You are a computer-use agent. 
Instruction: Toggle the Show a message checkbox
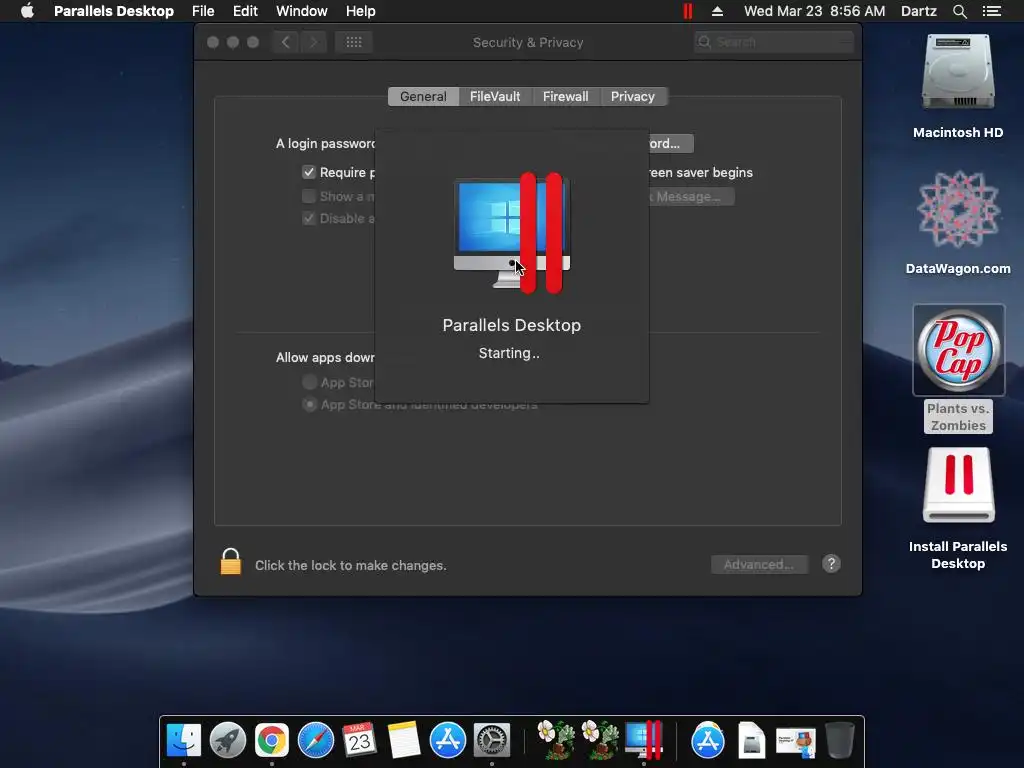[x=309, y=196]
